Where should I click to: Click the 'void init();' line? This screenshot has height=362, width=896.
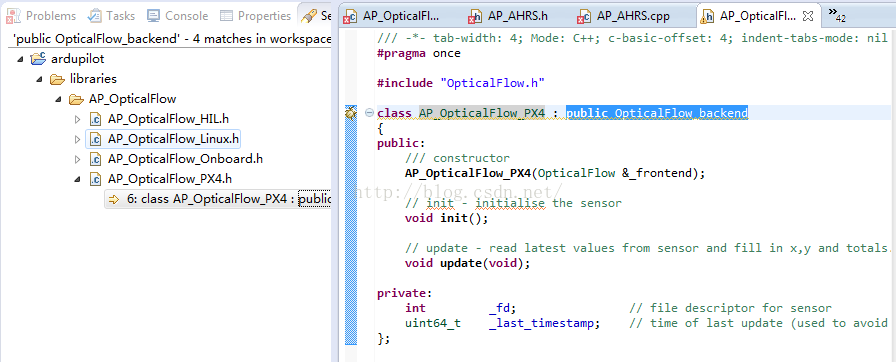coord(447,218)
